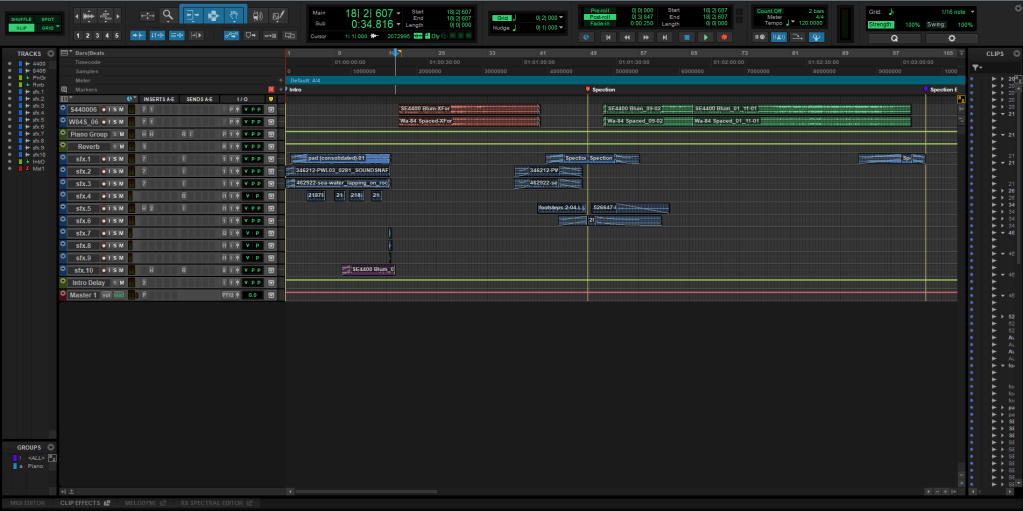Select the Grabber hand tool
This screenshot has width=1023, height=511.
[234, 15]
